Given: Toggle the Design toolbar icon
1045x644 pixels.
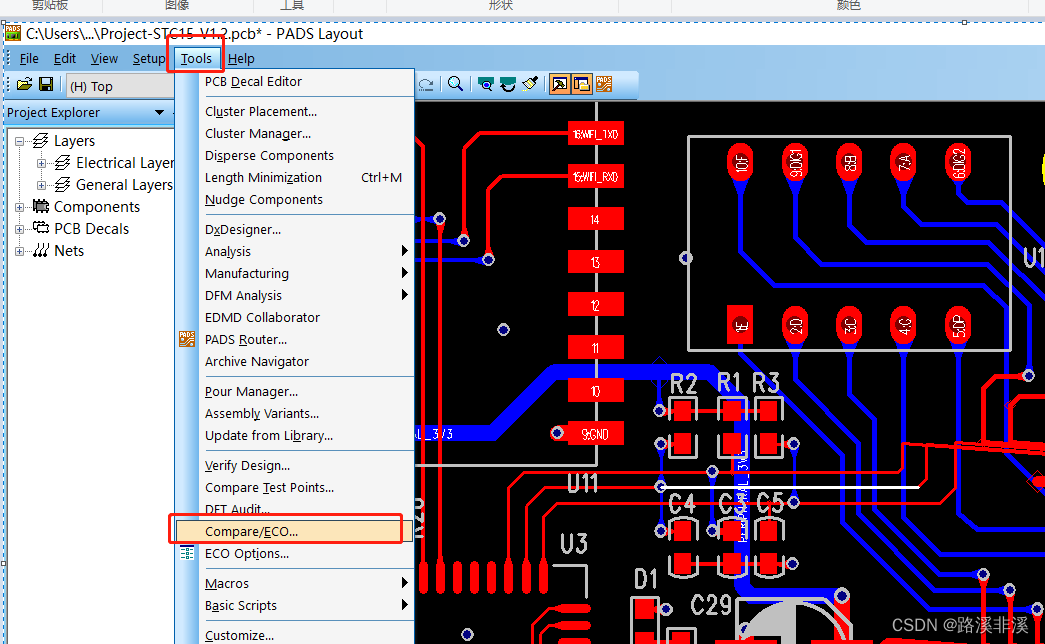Looking at the screenshot, I should coord(582,85).
